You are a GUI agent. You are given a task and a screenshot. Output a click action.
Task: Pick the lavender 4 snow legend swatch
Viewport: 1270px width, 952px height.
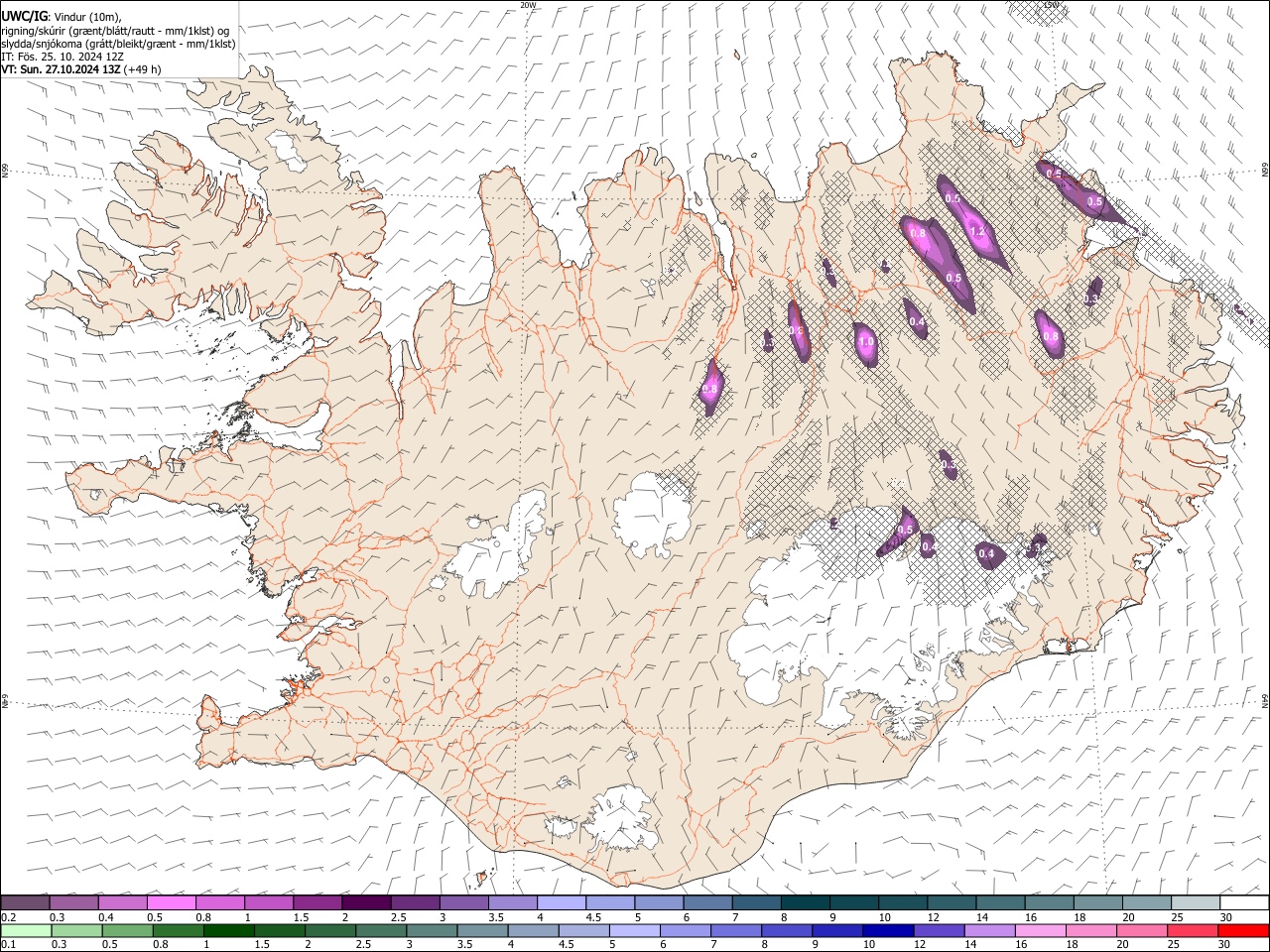562,903
